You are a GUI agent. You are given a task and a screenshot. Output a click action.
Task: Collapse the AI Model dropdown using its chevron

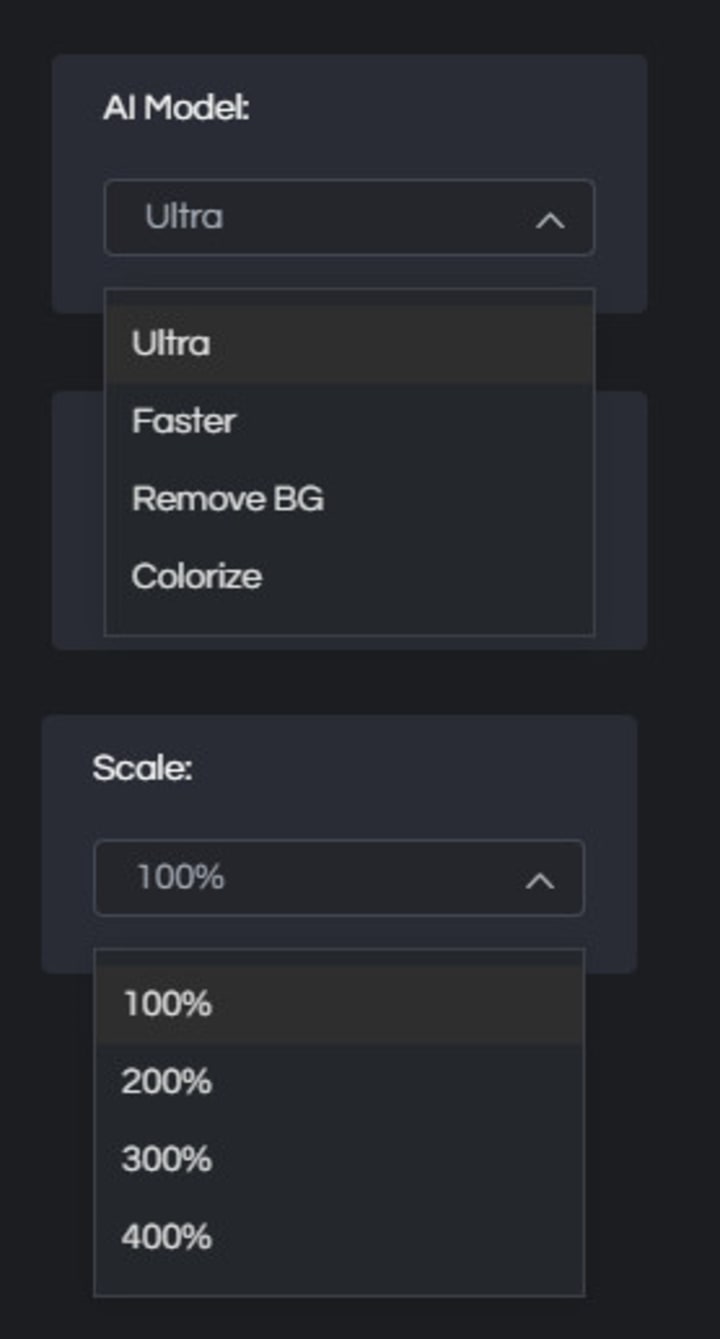tap(550, 220)
